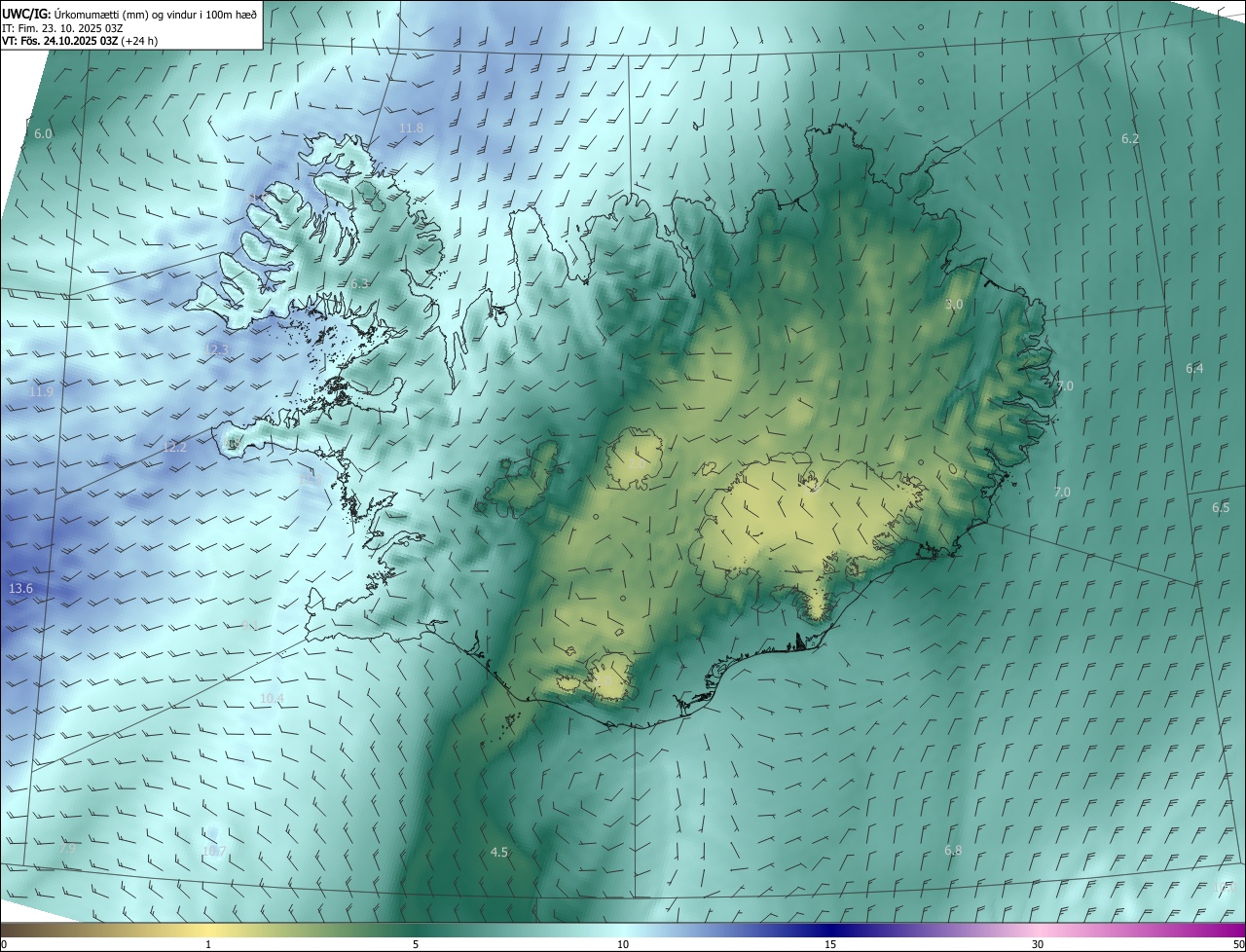Click the '1' tick label on the color scale

[x=208, y=944]
